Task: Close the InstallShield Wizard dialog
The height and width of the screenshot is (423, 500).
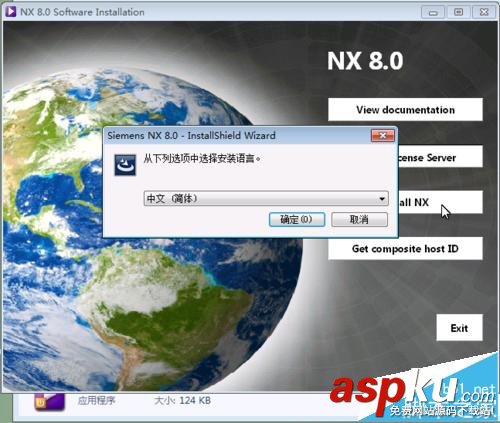Action: click(383, 136)
